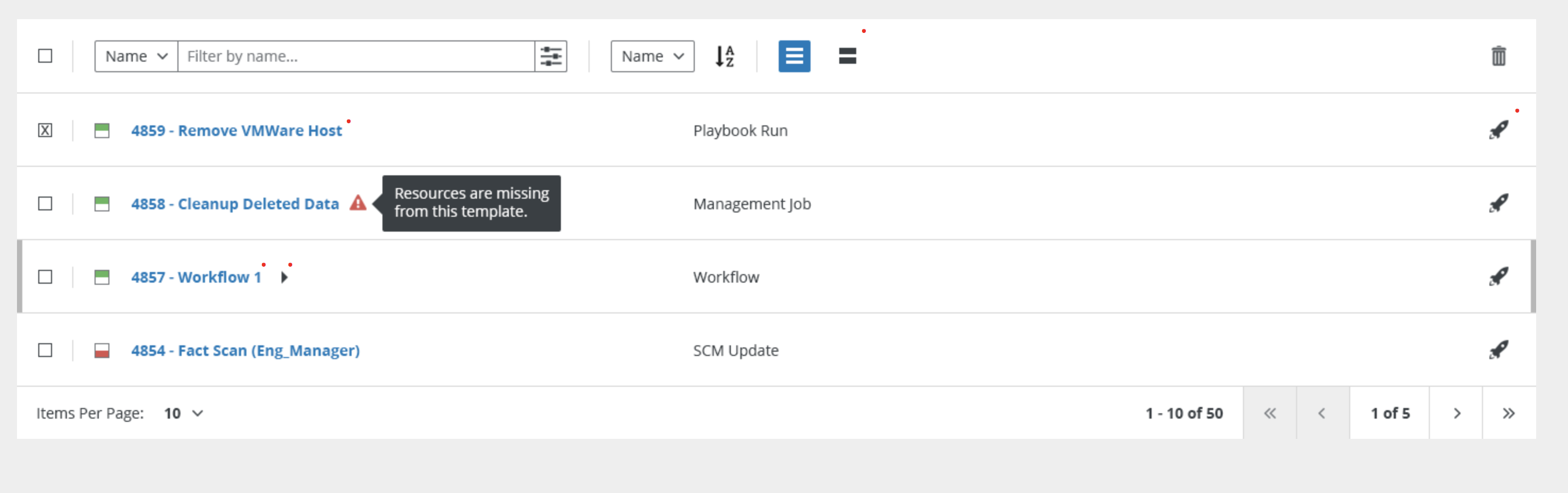
Task: Click the 1 - 10 of 50 count text
Action: pyautogui.click(x=1184, y=413)
